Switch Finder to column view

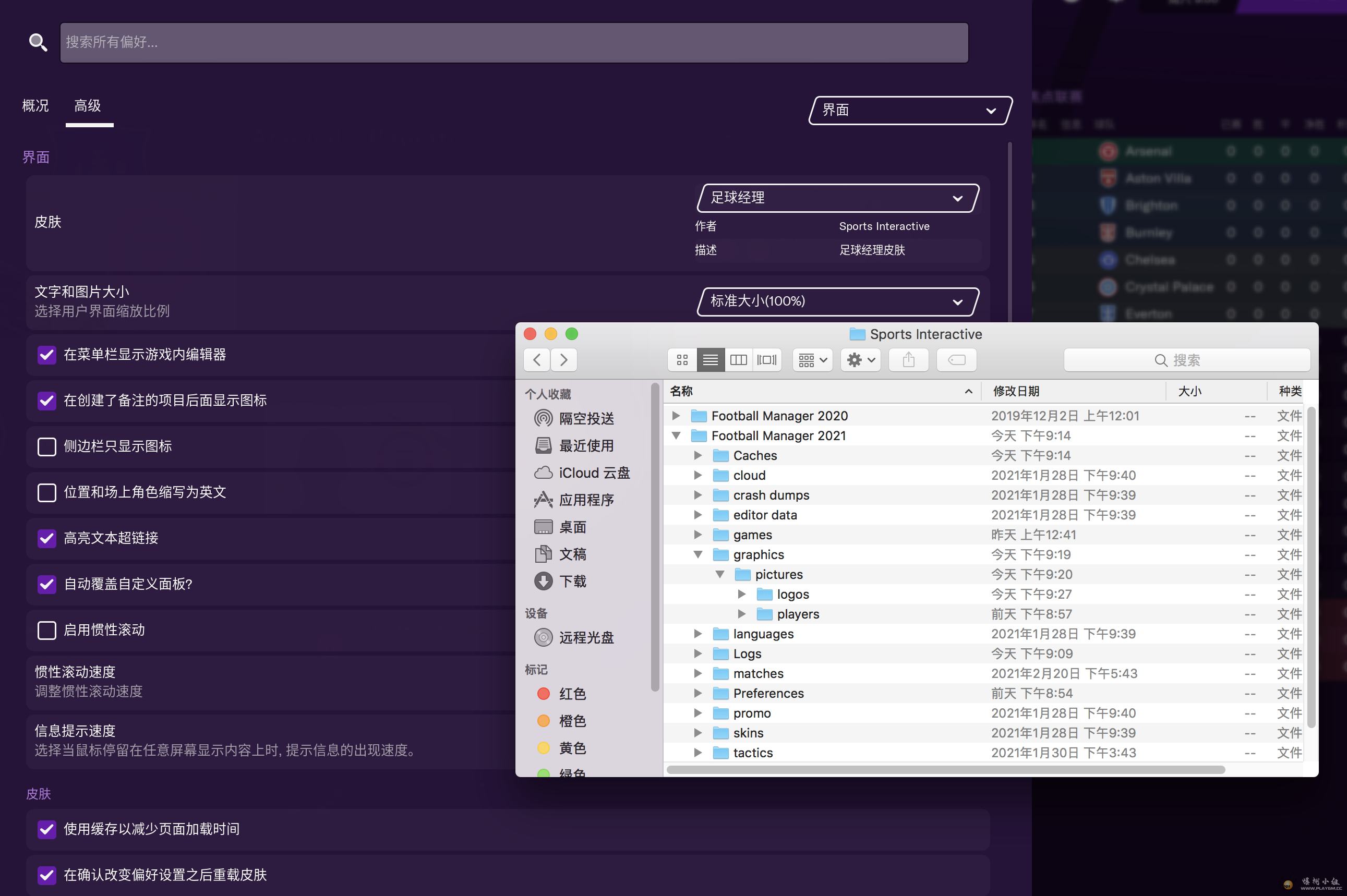click(x=738, y=360)
